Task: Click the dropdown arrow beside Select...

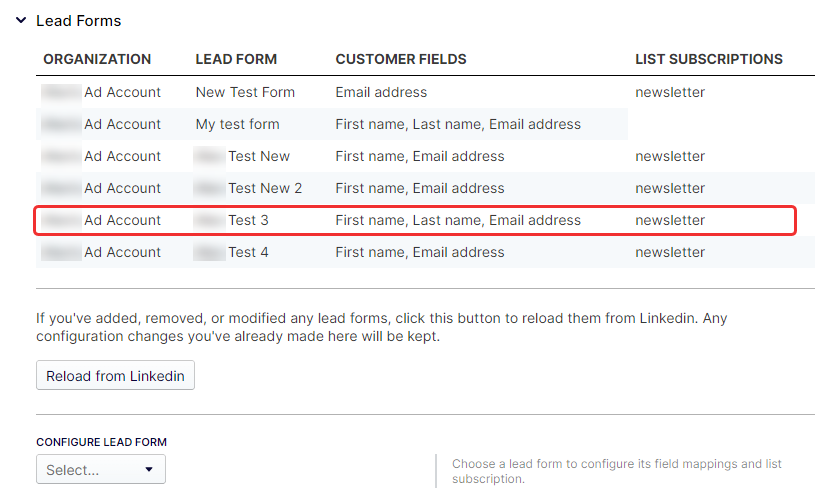Action: [149, 469]
